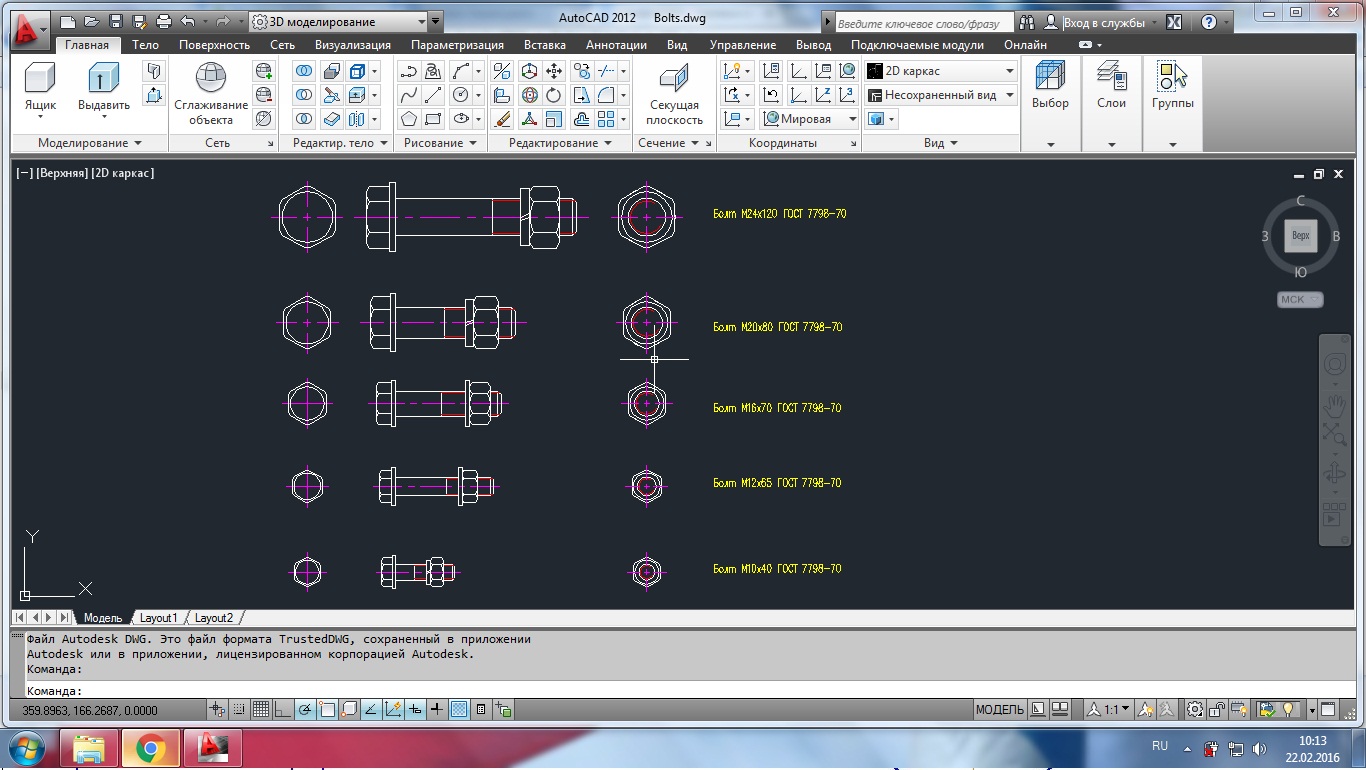Open the МСК coordinate dropdown under ViewCube

pos(1300,299)
